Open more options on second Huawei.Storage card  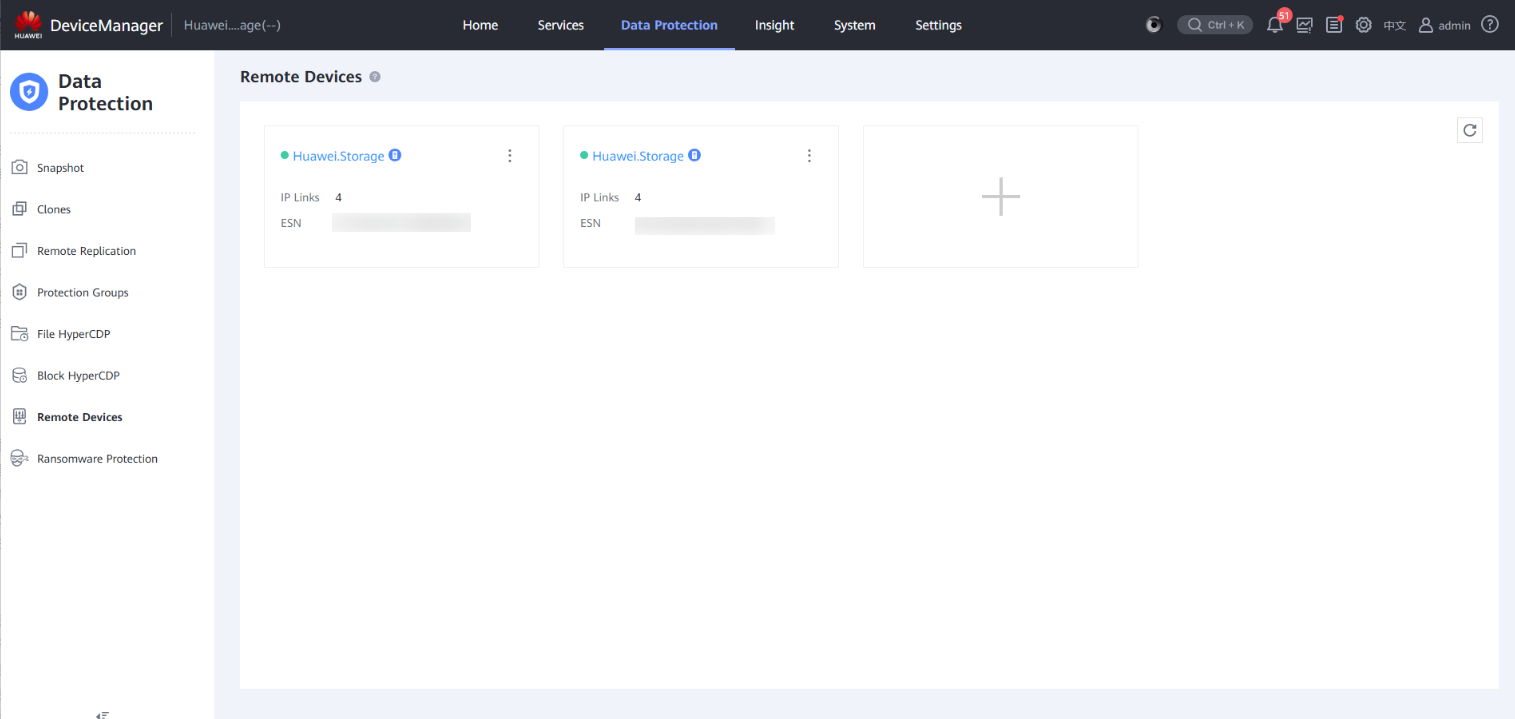click(809, 156)
